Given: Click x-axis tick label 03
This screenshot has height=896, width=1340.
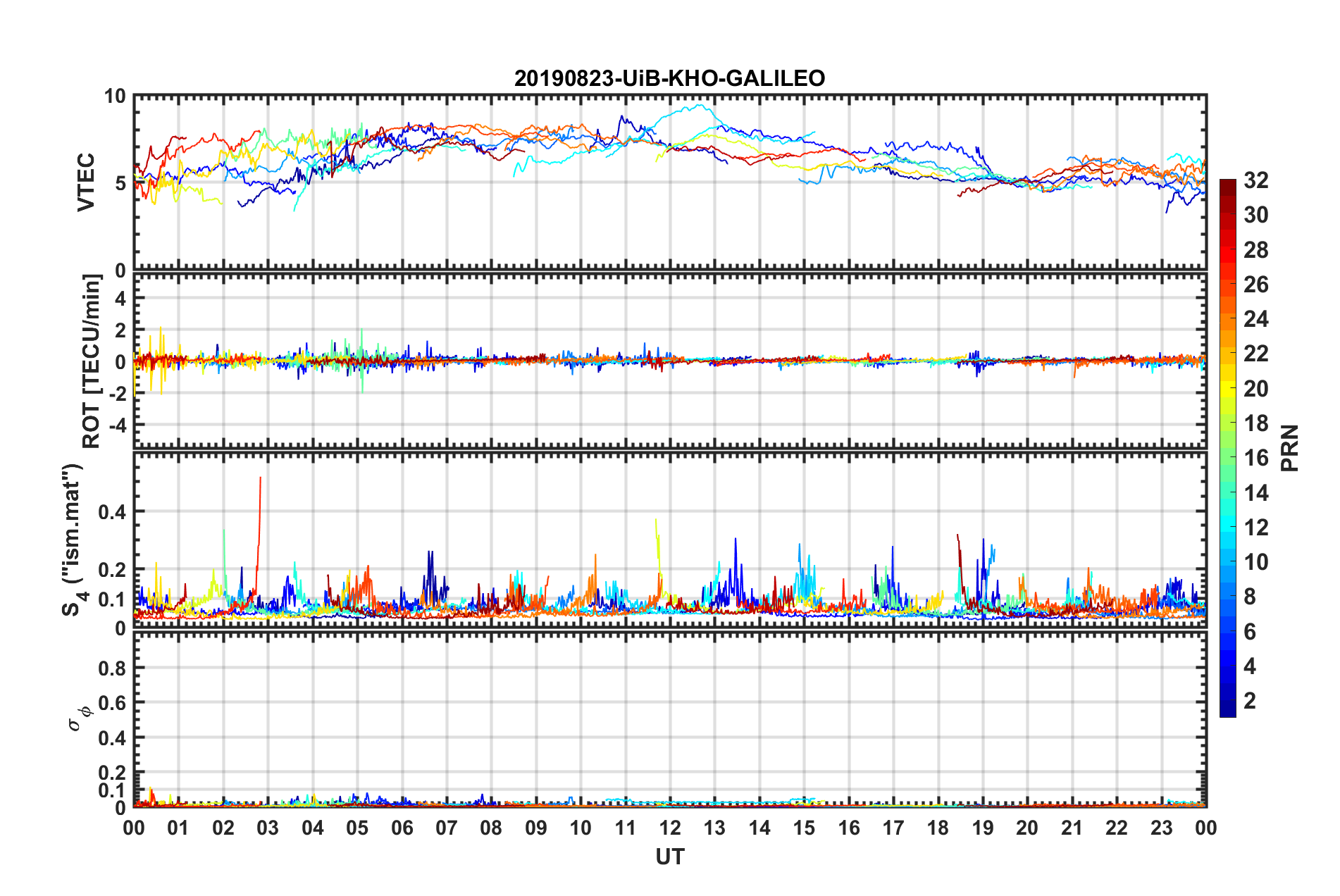Looking at the screenshot, I should (x=268, y=828).
